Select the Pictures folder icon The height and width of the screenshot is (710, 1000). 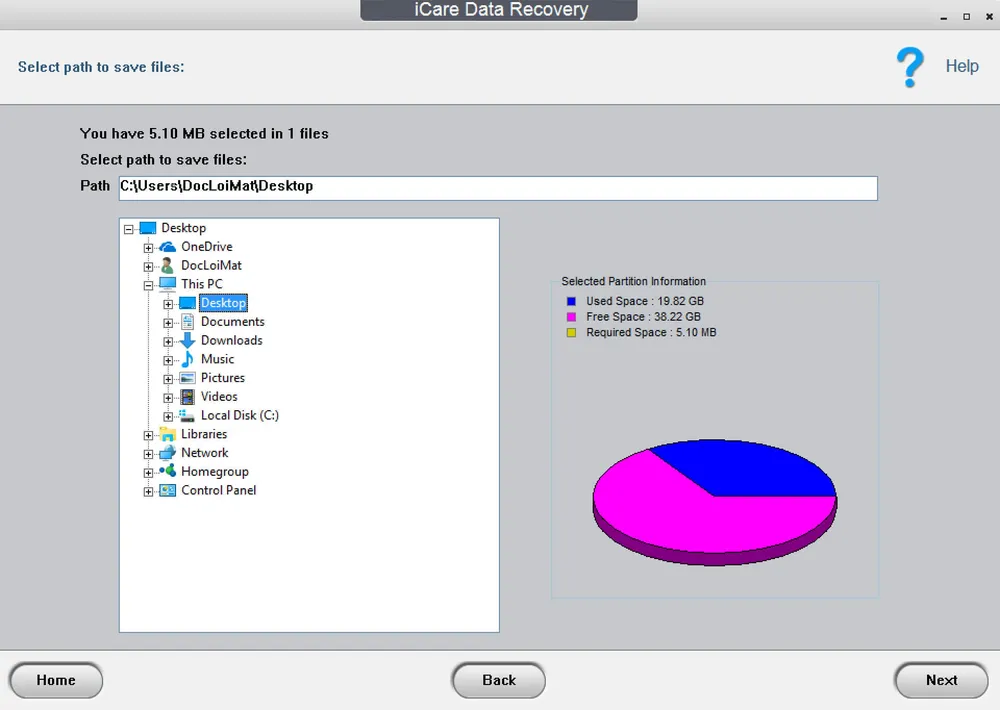[x=186, y=377]
